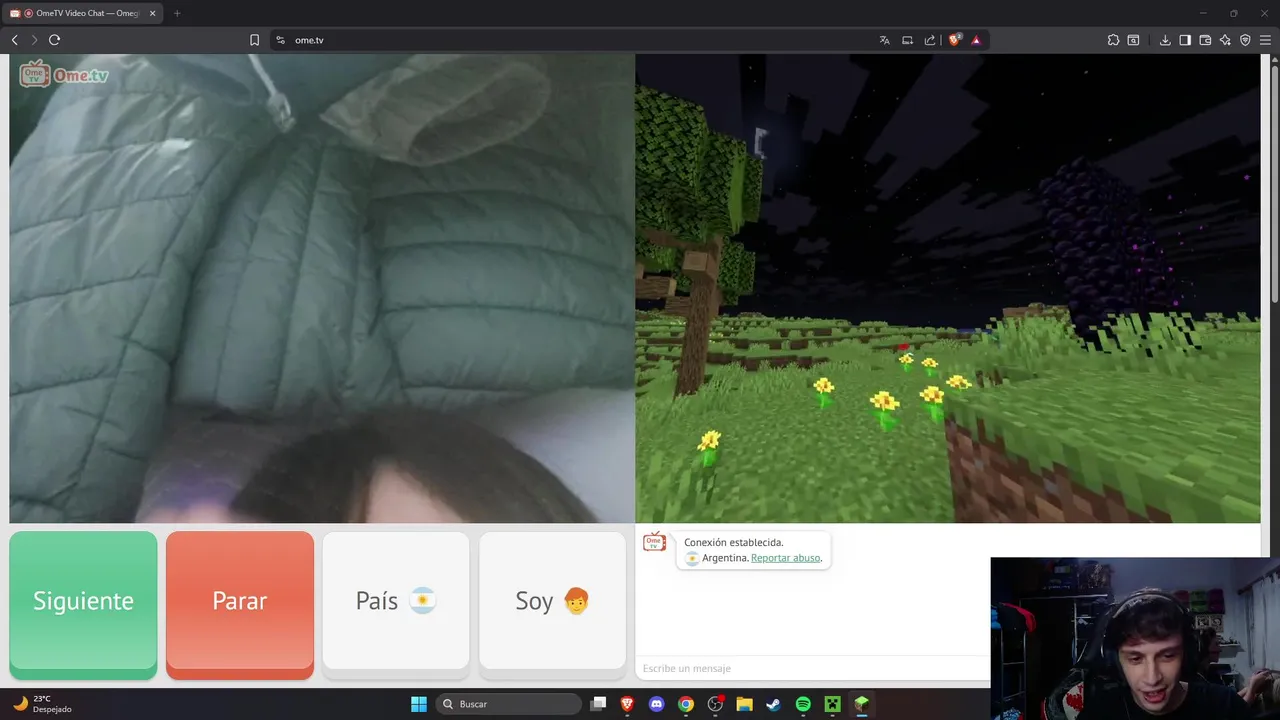Click the stranger's video feed

pos(322,288)
